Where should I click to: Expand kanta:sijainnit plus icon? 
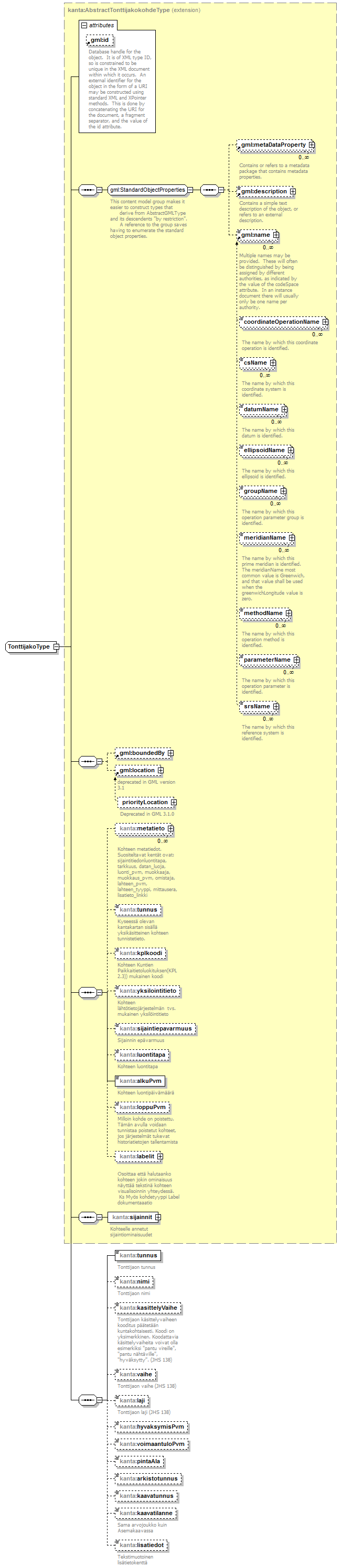tap(158, 1217)
